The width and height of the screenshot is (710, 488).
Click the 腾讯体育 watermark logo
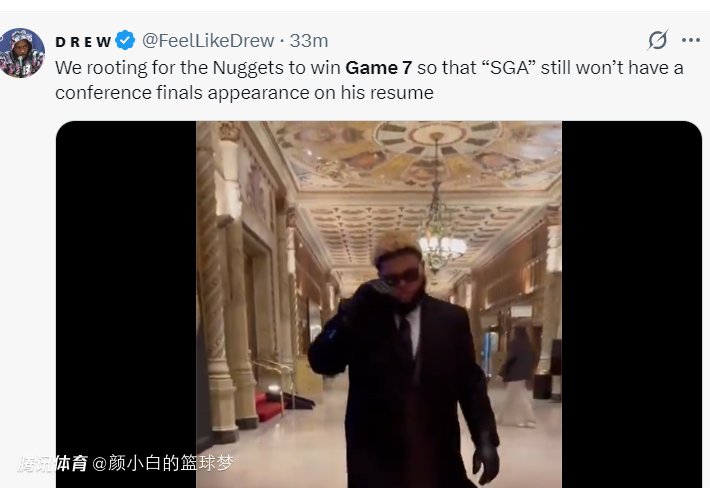53,464
